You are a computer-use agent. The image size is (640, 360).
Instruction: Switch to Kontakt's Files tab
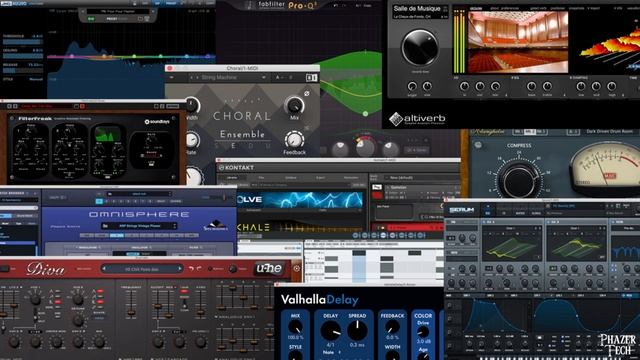[x=261, y=178]
